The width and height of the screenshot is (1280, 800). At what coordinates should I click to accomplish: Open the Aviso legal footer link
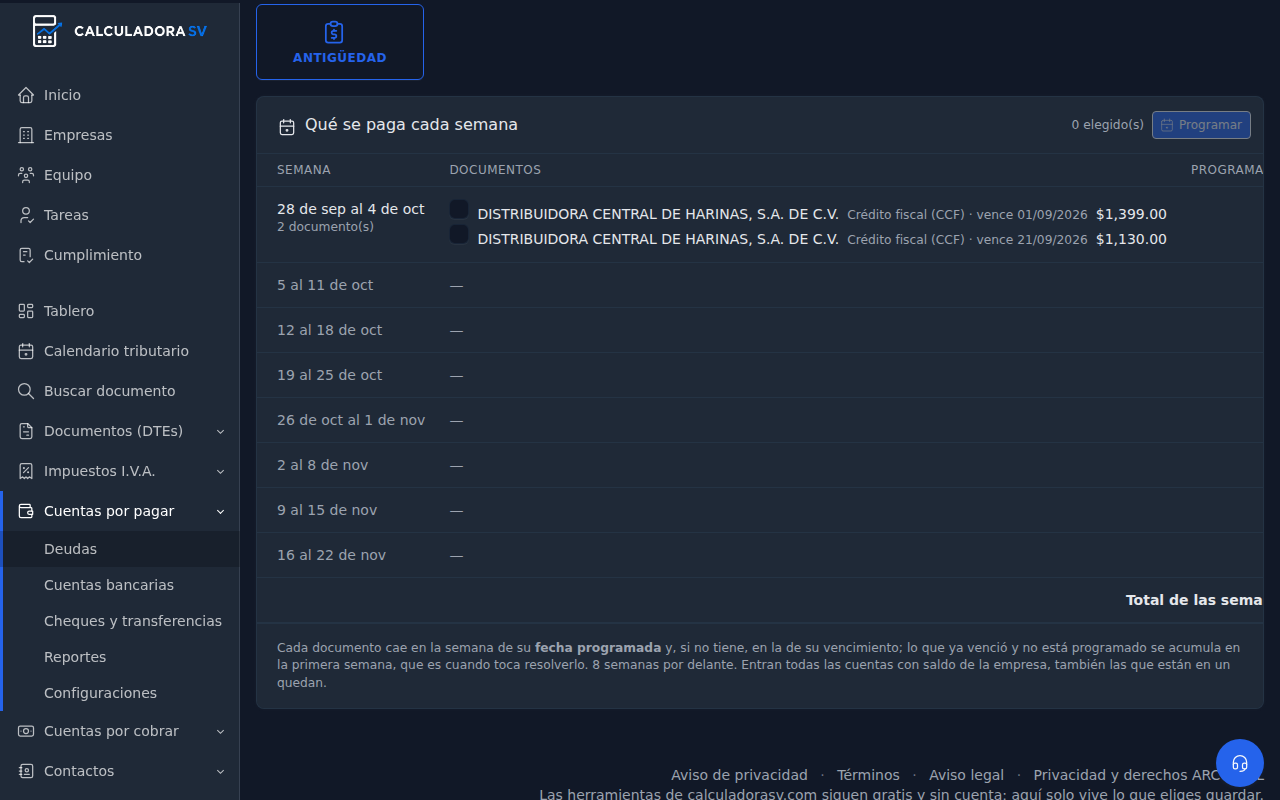click(966, 775)
